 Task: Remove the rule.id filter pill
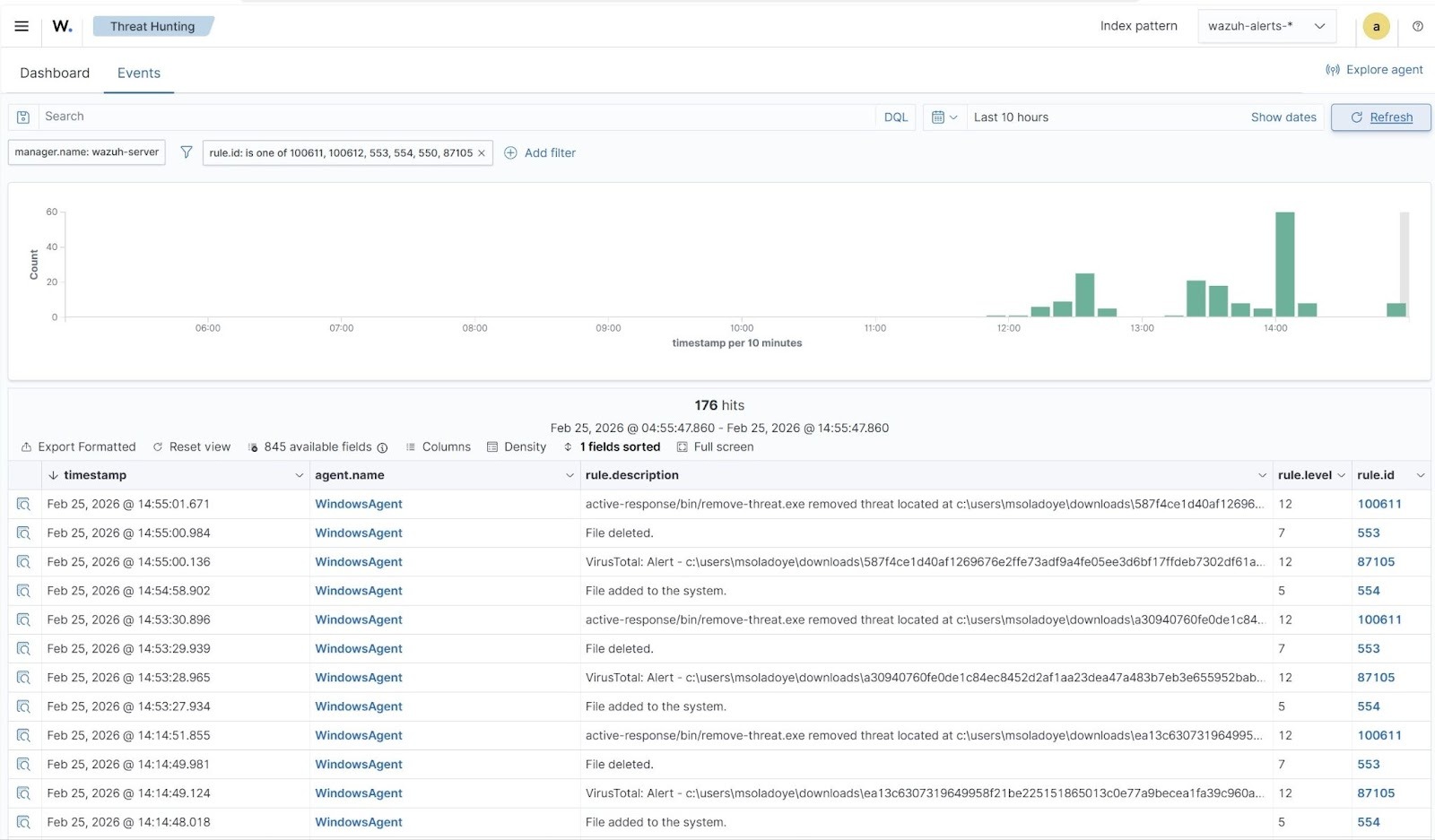coord(482,152)
